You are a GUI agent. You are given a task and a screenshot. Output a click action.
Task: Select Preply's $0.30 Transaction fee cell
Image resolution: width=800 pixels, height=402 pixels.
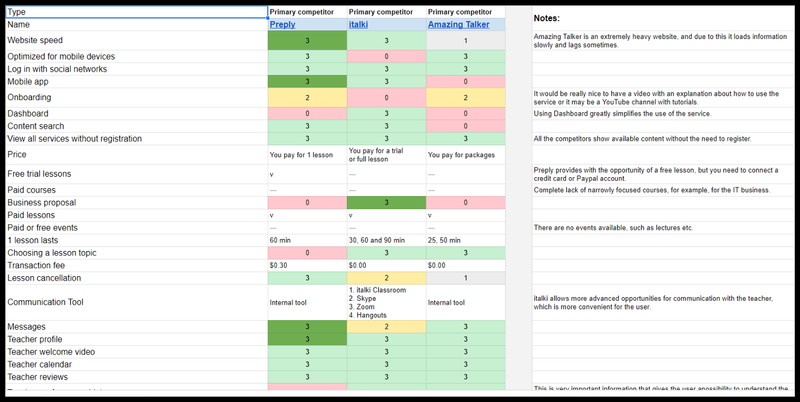(307, 265)
